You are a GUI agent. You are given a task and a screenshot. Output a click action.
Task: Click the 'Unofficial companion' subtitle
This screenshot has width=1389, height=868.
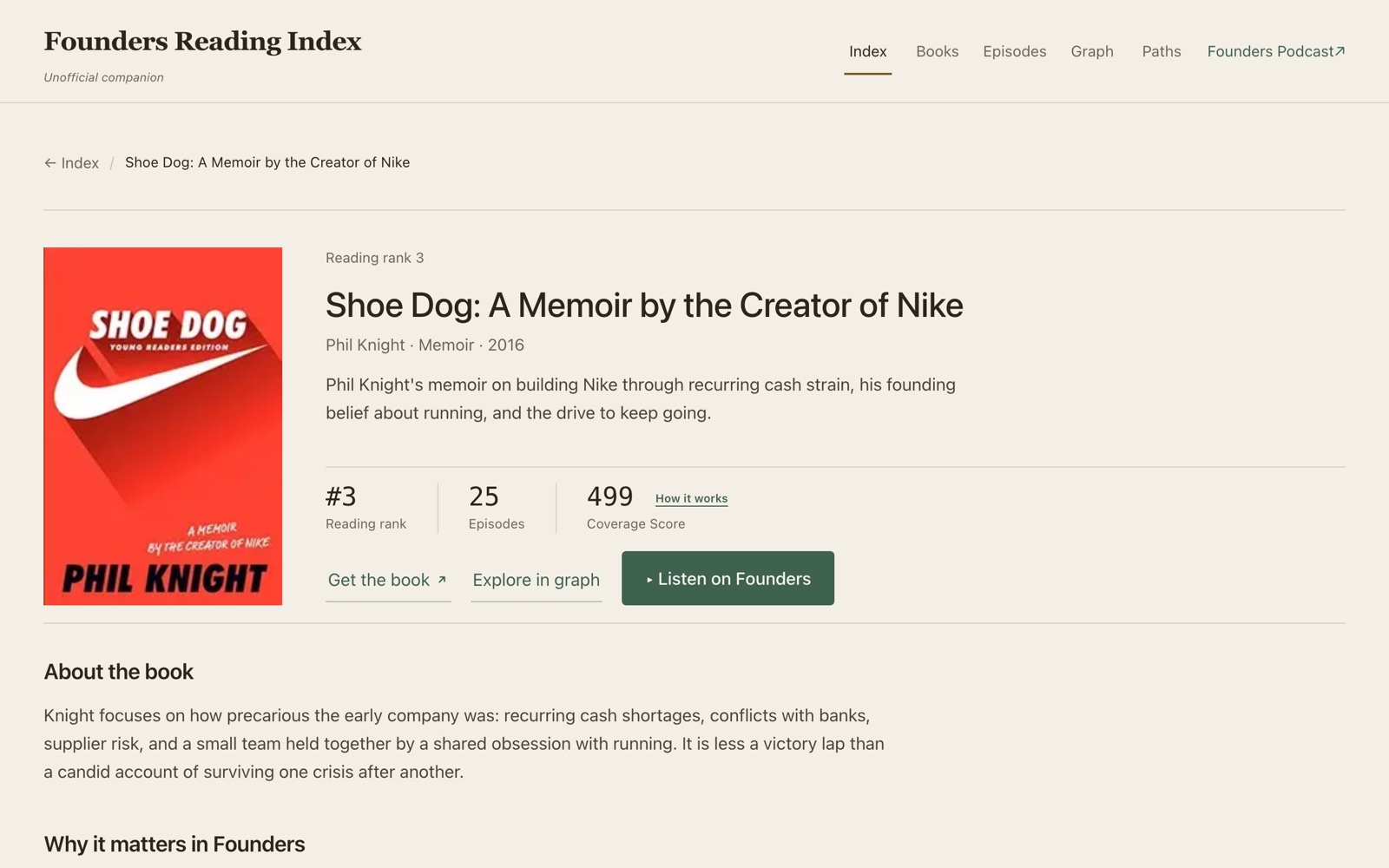[x=104, y=77]
